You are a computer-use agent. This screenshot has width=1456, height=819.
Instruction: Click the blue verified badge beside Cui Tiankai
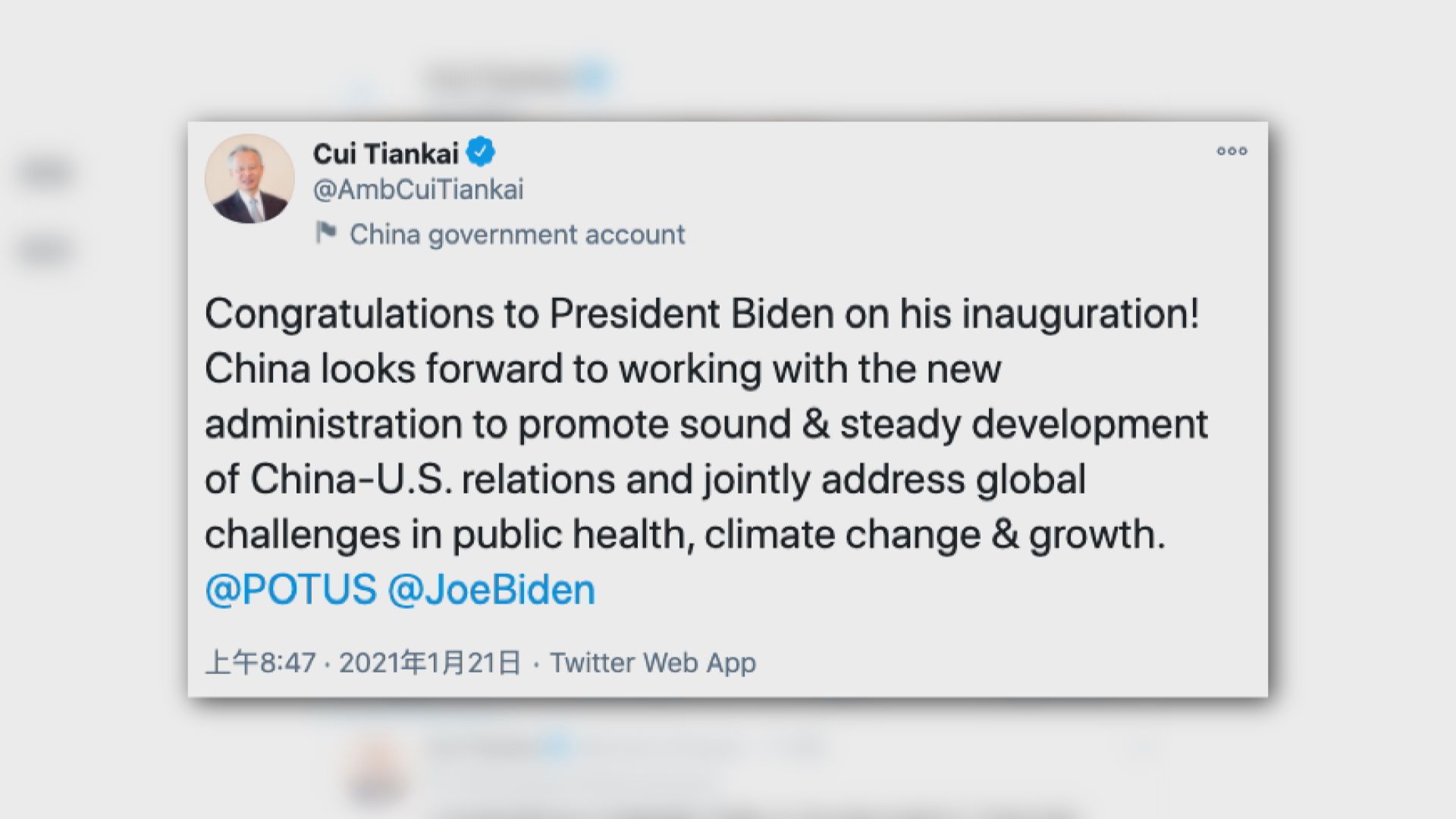[480, 152]
